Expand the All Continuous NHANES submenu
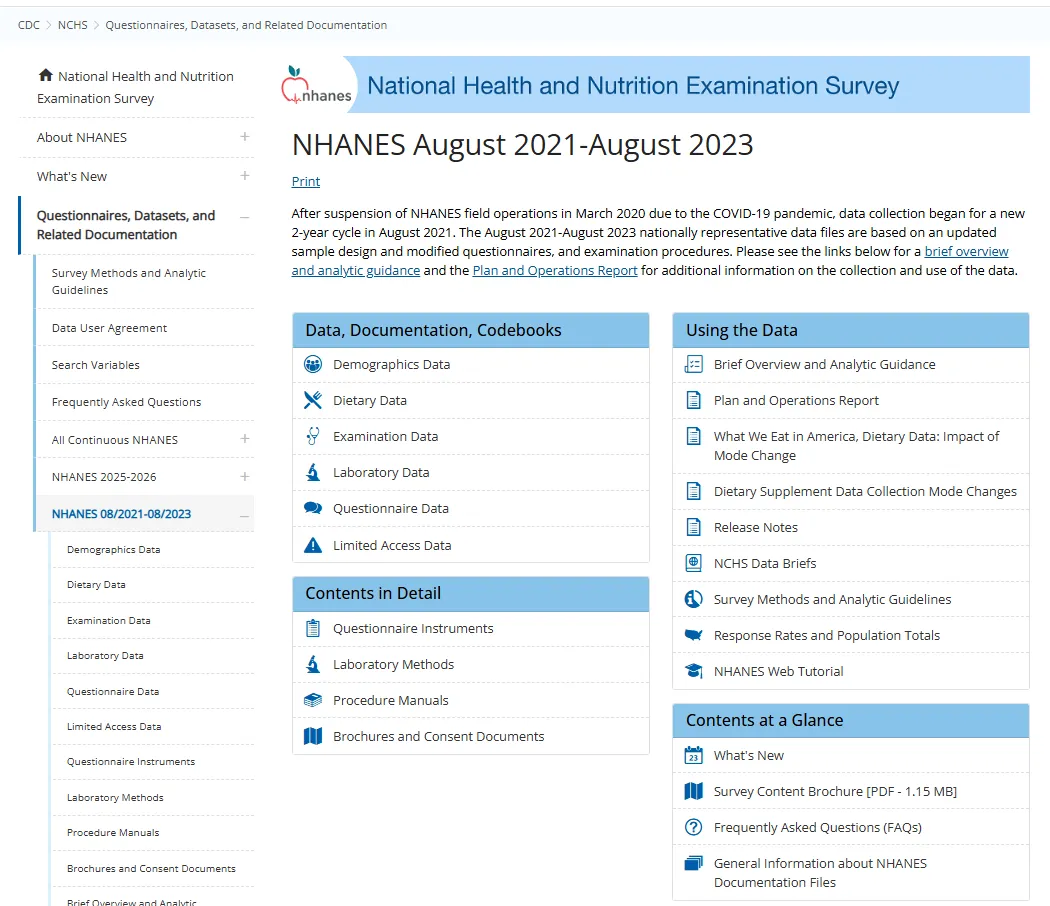 point(245,439)
